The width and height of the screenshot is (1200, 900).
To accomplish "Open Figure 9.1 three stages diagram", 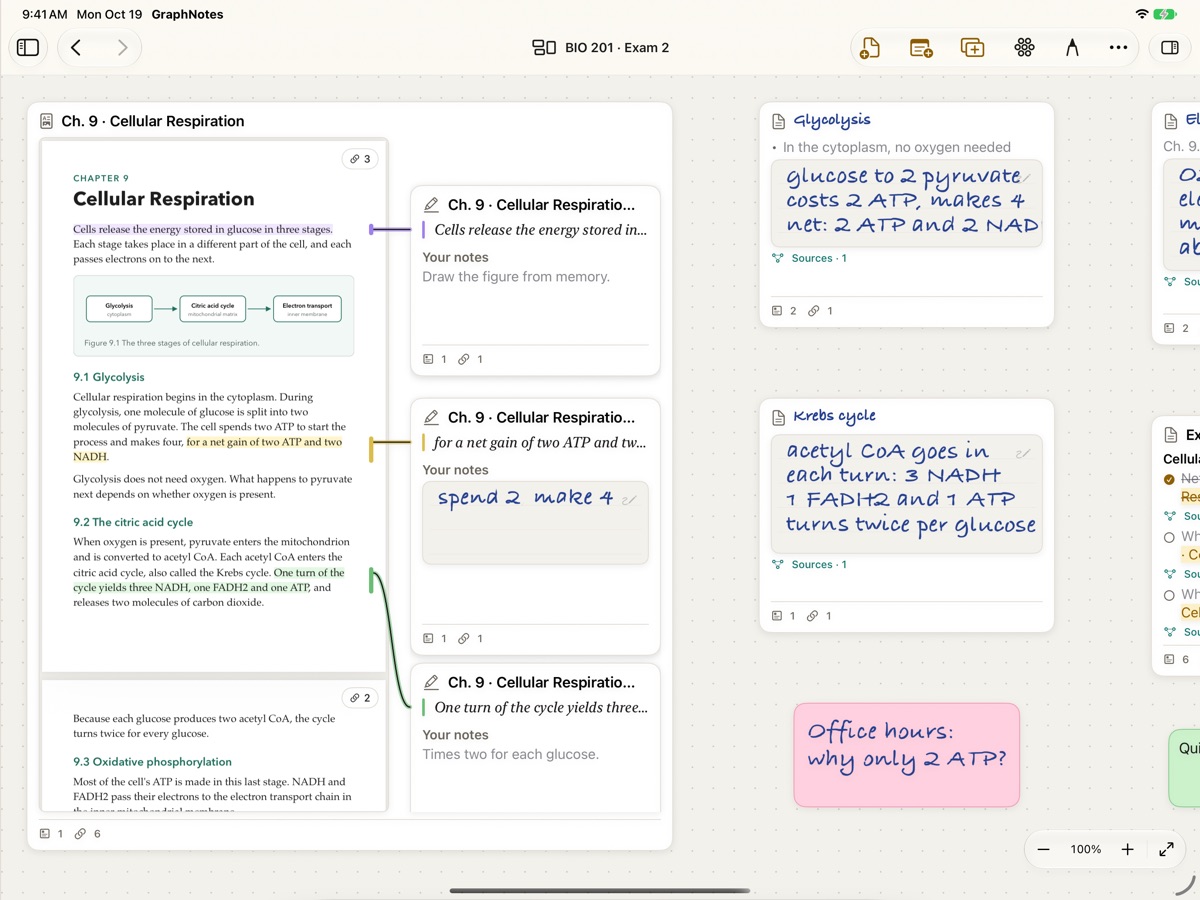I will (214, 316).
